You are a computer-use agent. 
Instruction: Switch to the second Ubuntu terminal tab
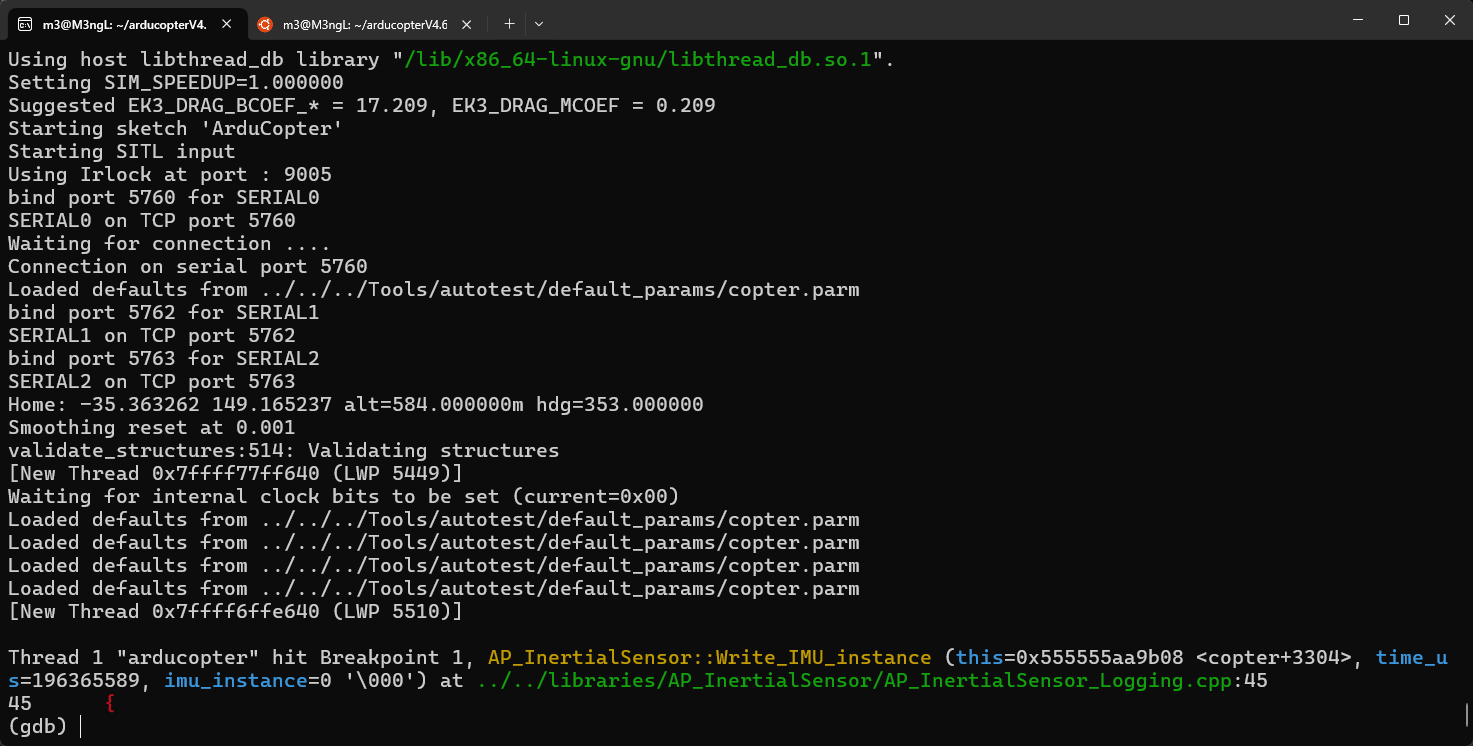[x=364, y=23]
